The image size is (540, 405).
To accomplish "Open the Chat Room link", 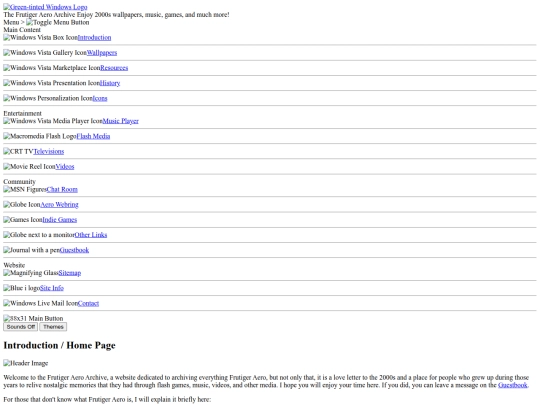I will 62,189.
